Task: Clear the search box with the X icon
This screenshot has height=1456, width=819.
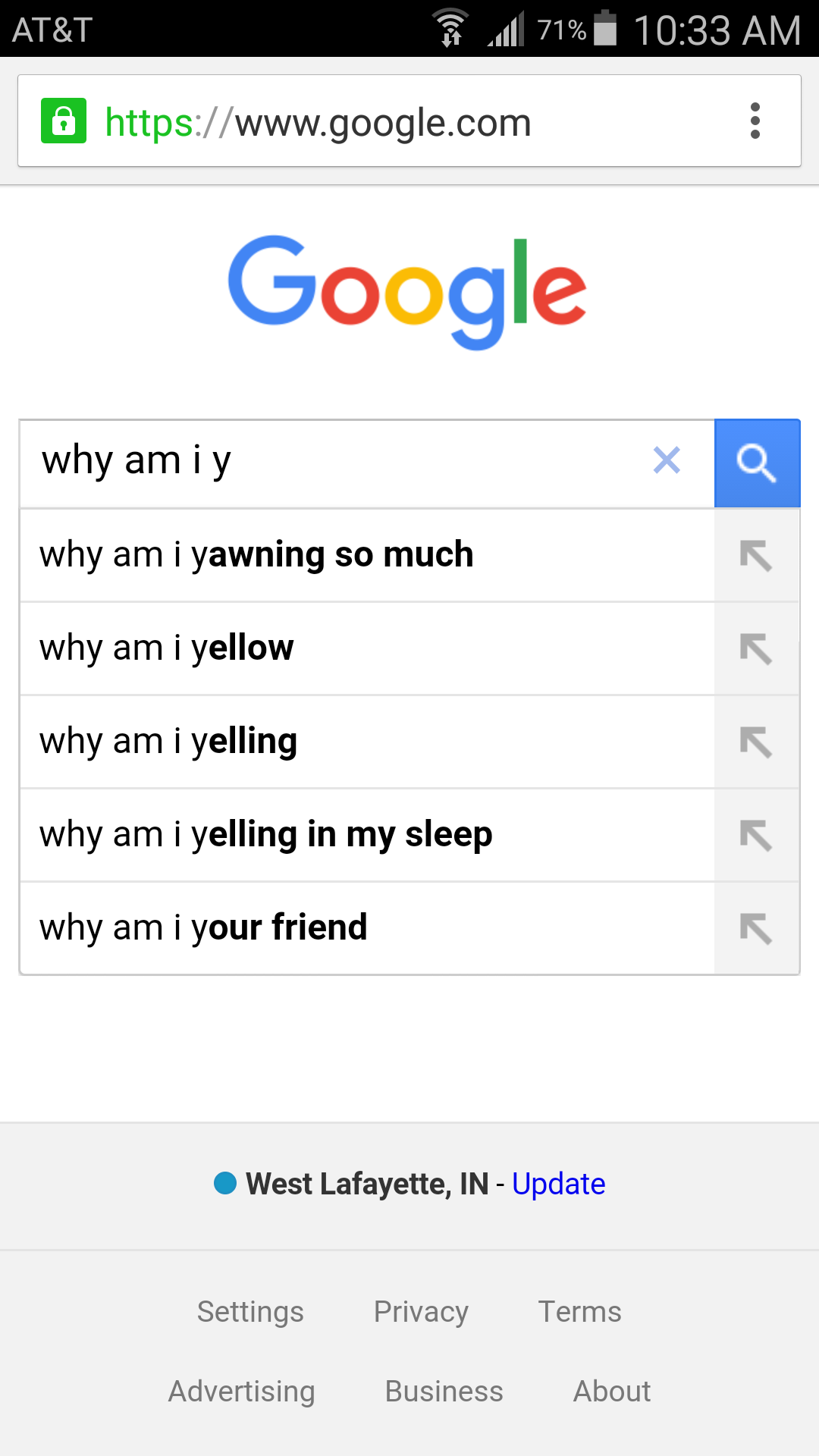Action: [x=667, y=460]
